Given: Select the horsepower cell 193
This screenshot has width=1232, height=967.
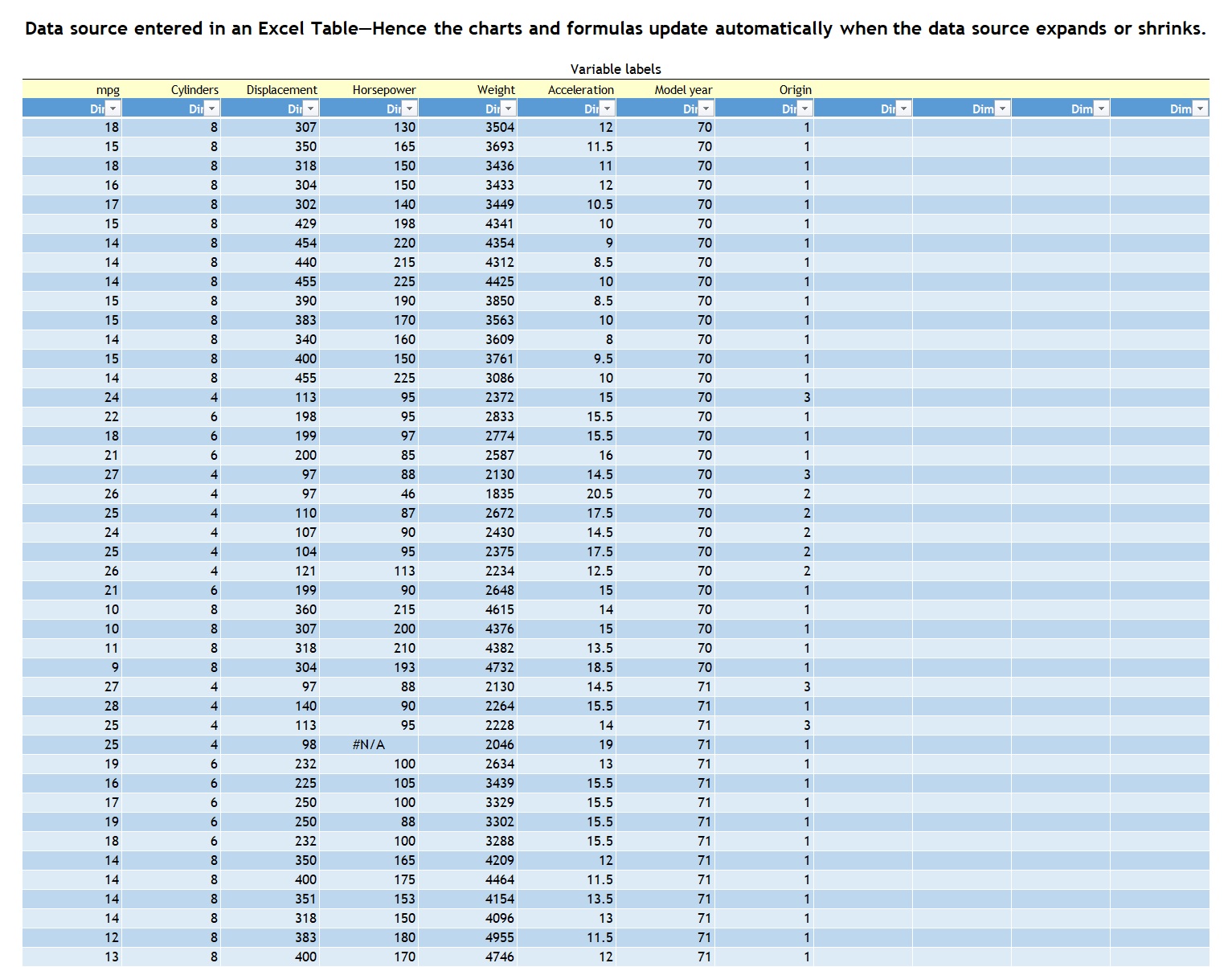Looking at the screenshot, I should pos(369,667).
